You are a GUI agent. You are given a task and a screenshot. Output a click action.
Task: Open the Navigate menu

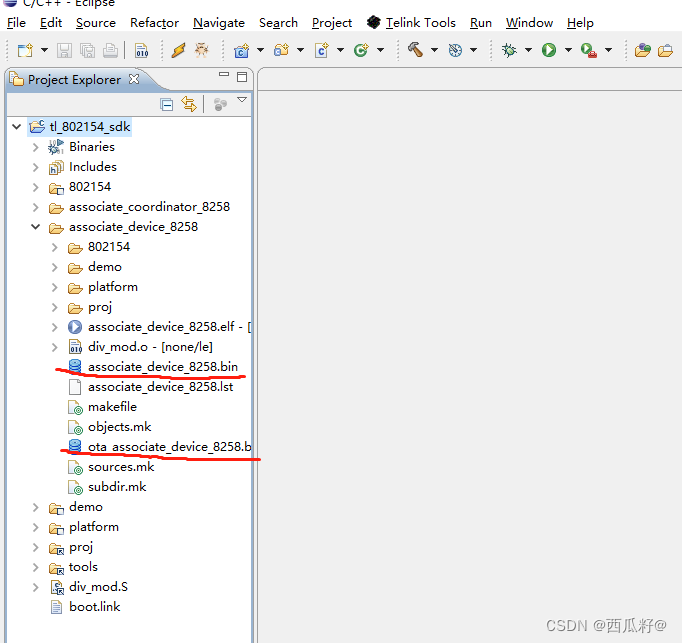219,23
